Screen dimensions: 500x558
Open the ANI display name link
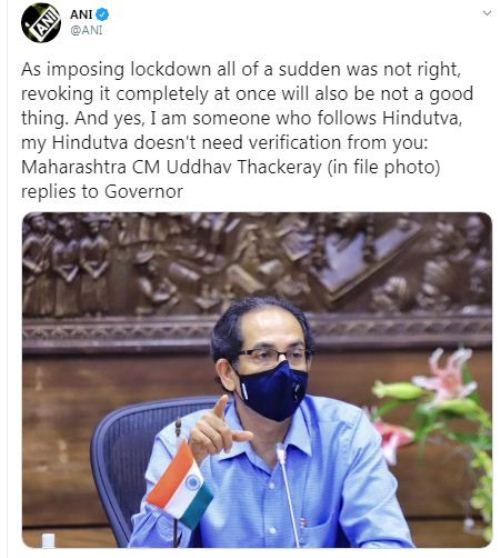pyautogui.click(x=81, y=15)
